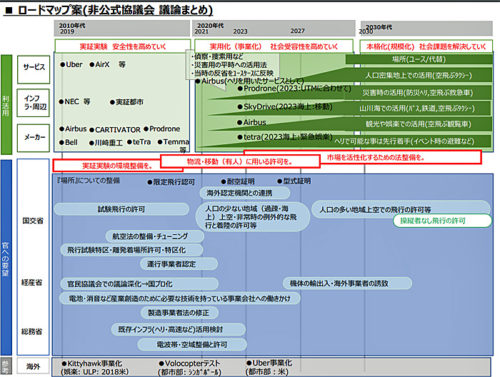Screen dimensions: 500x377
Task: Click the red '物流・移動（有人）に用いる許可を。' box
Action: [x=240, y=162]
